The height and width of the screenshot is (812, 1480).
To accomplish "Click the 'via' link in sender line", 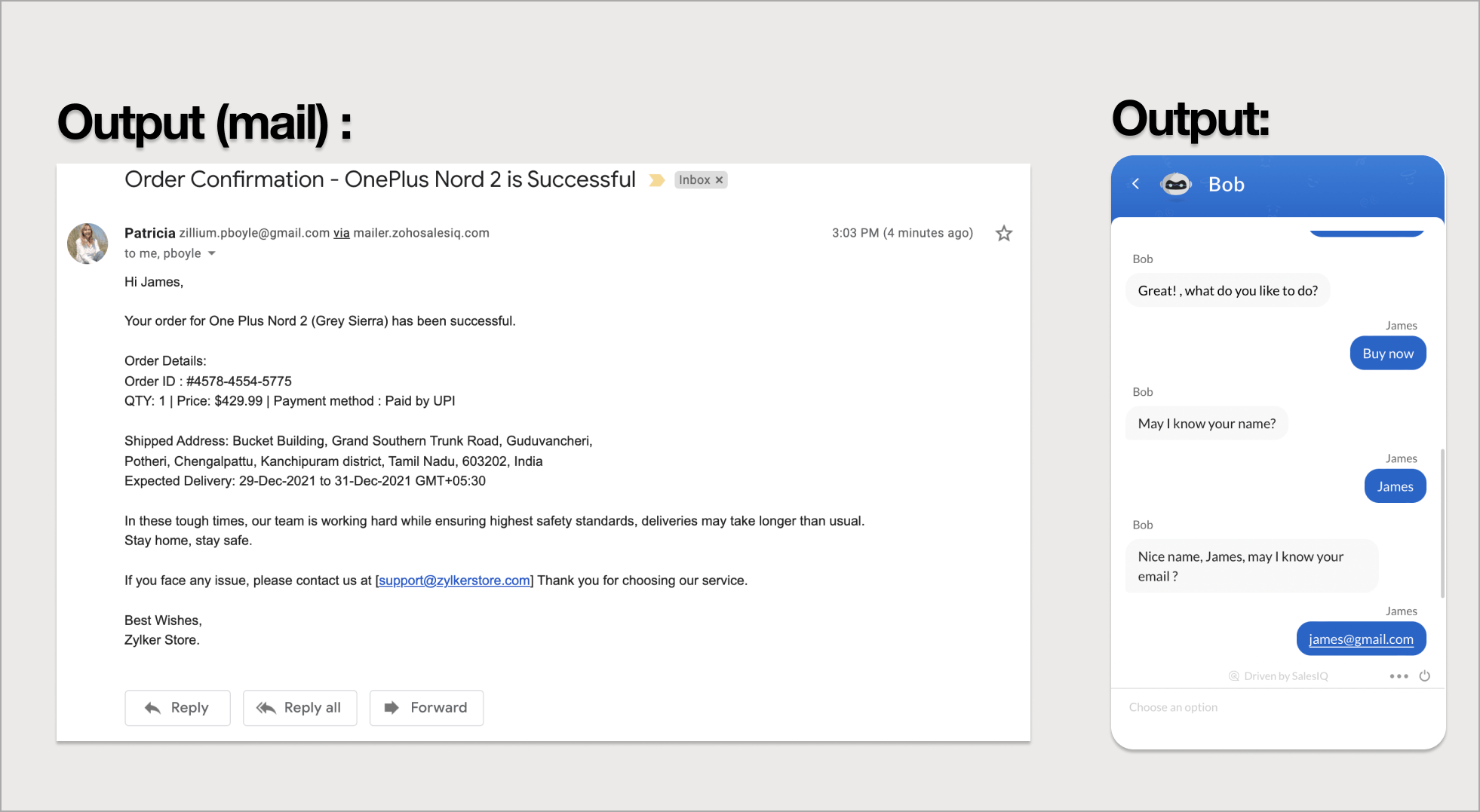I will tap(342, 233).
